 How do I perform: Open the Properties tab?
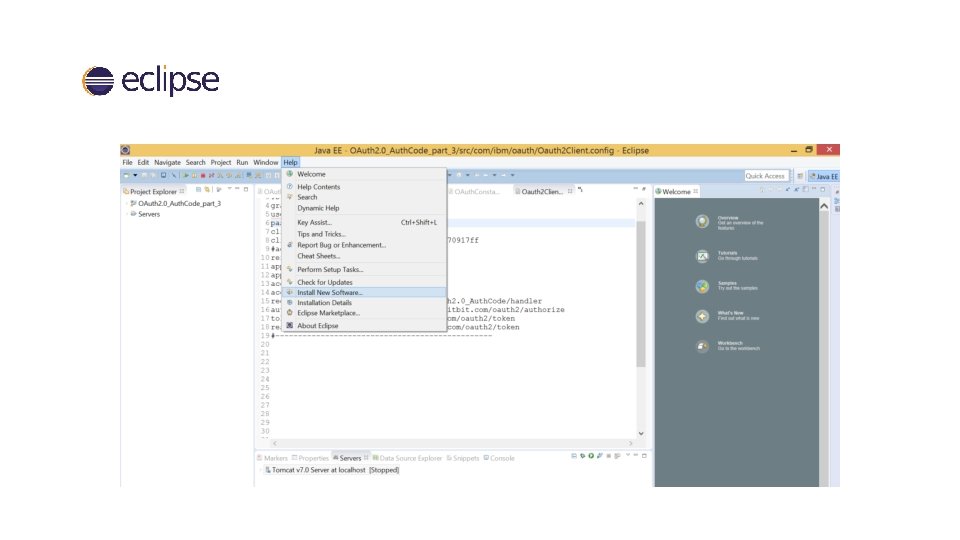(x=310, y=458)
